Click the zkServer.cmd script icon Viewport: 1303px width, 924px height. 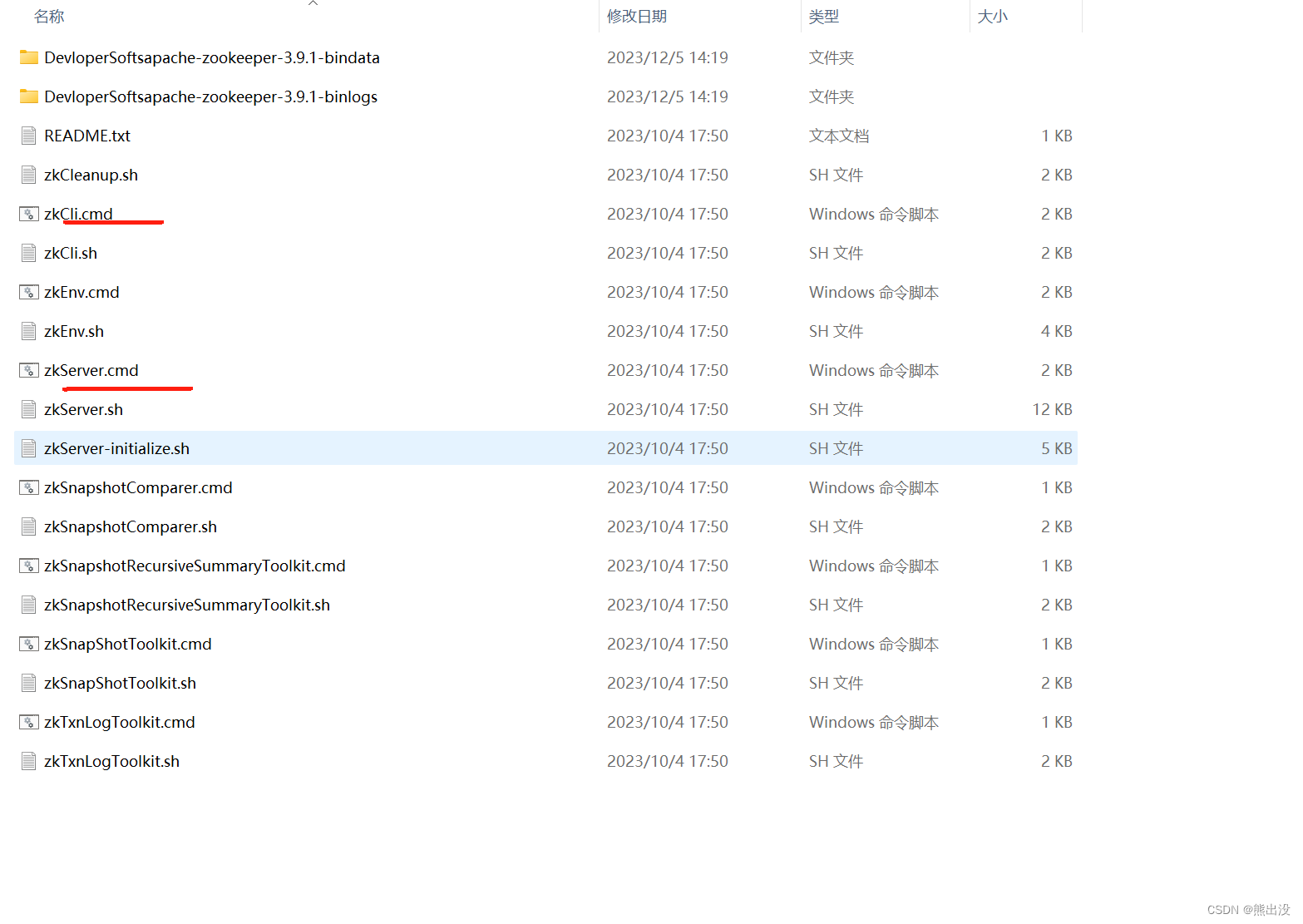click(29, 370)
